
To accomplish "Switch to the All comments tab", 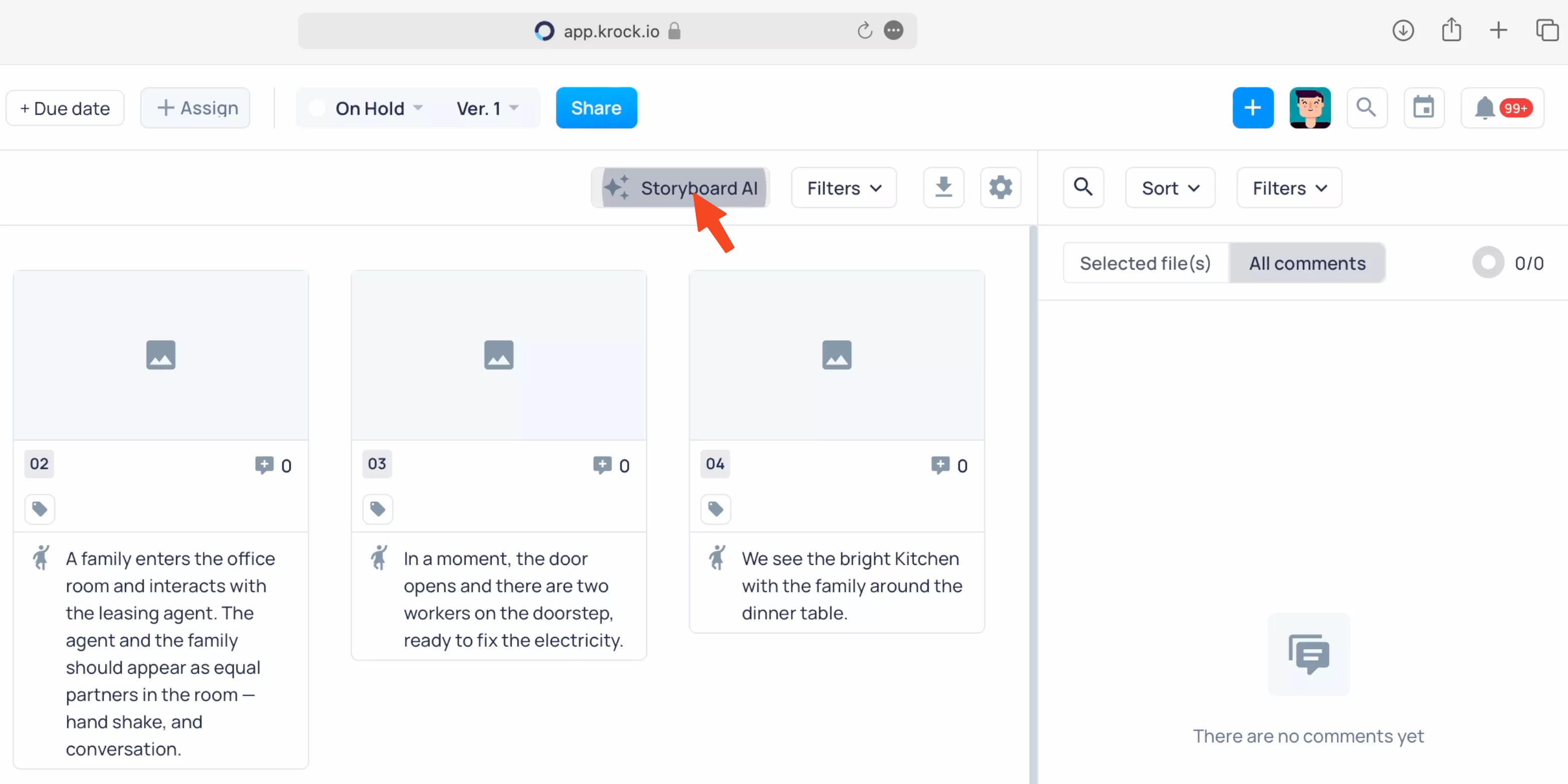I will 1307,262.
